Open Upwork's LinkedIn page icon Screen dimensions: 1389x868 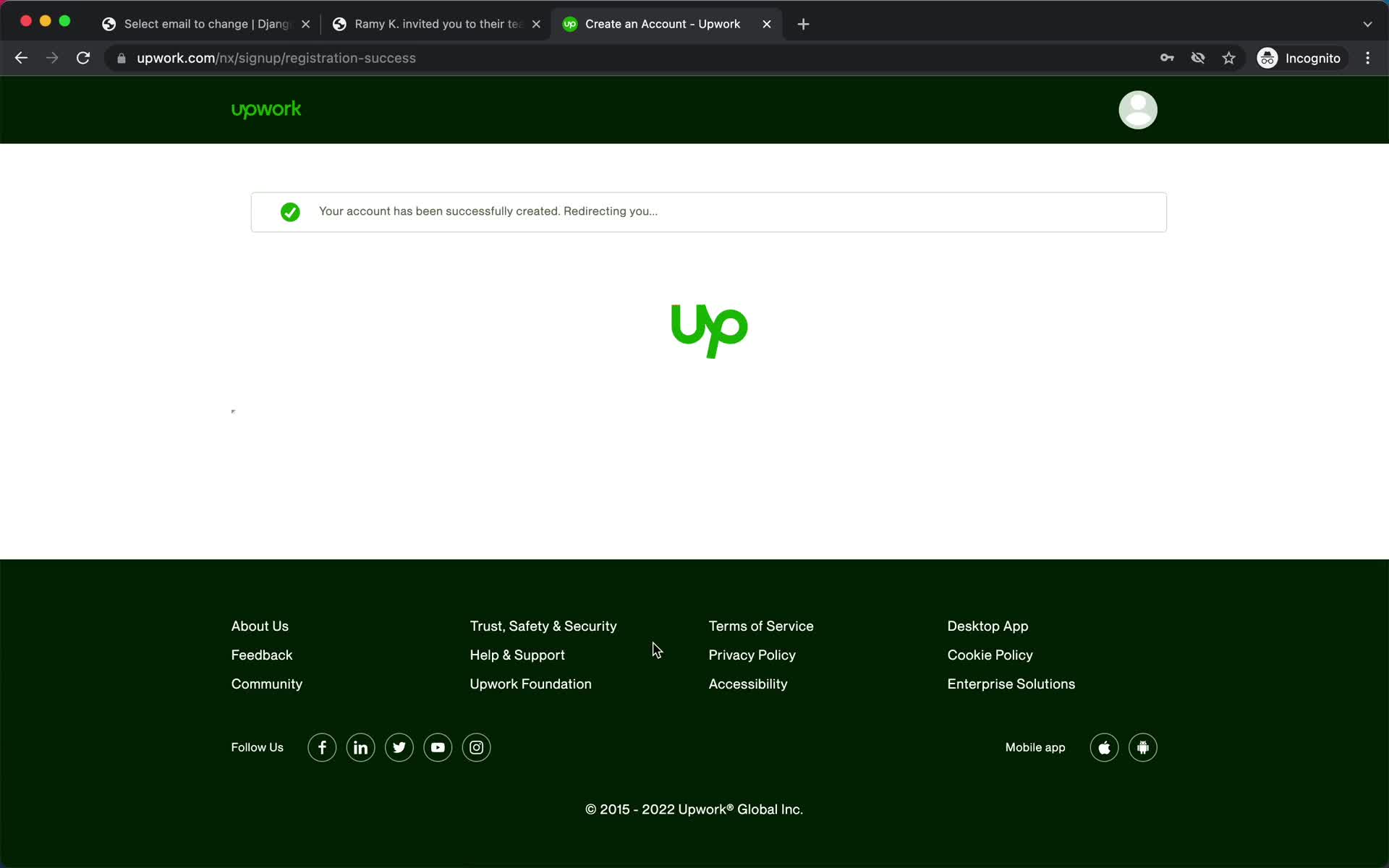coord(360,747)
